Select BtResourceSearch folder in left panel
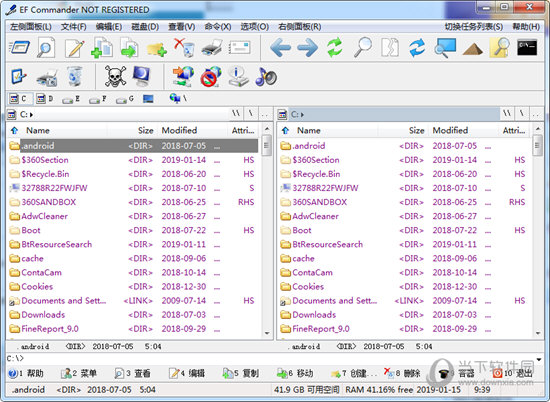 [x=133, y=244]
